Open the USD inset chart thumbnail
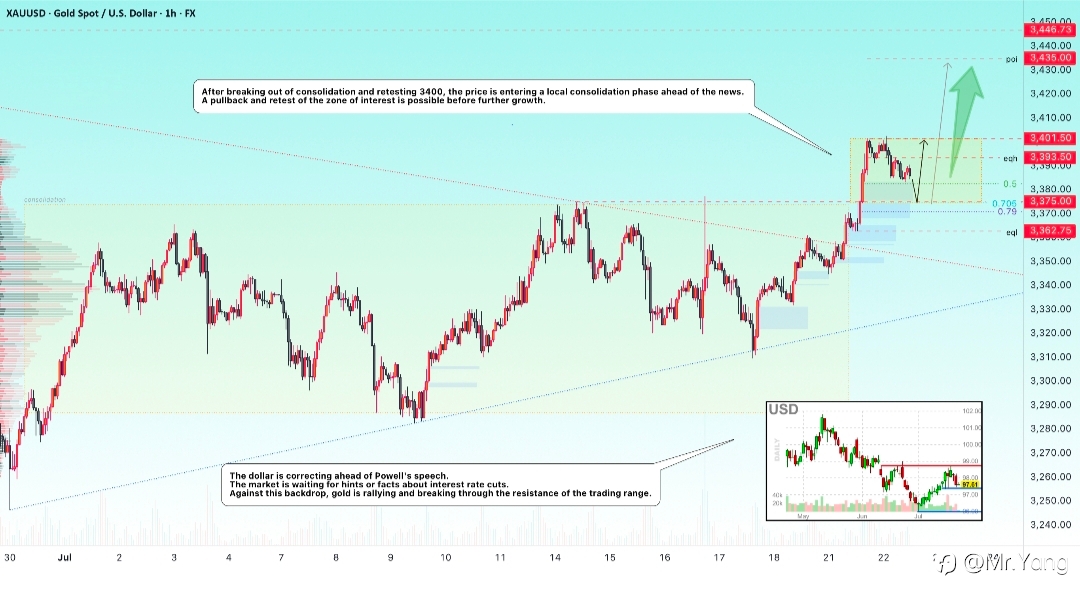 point(874,461)
